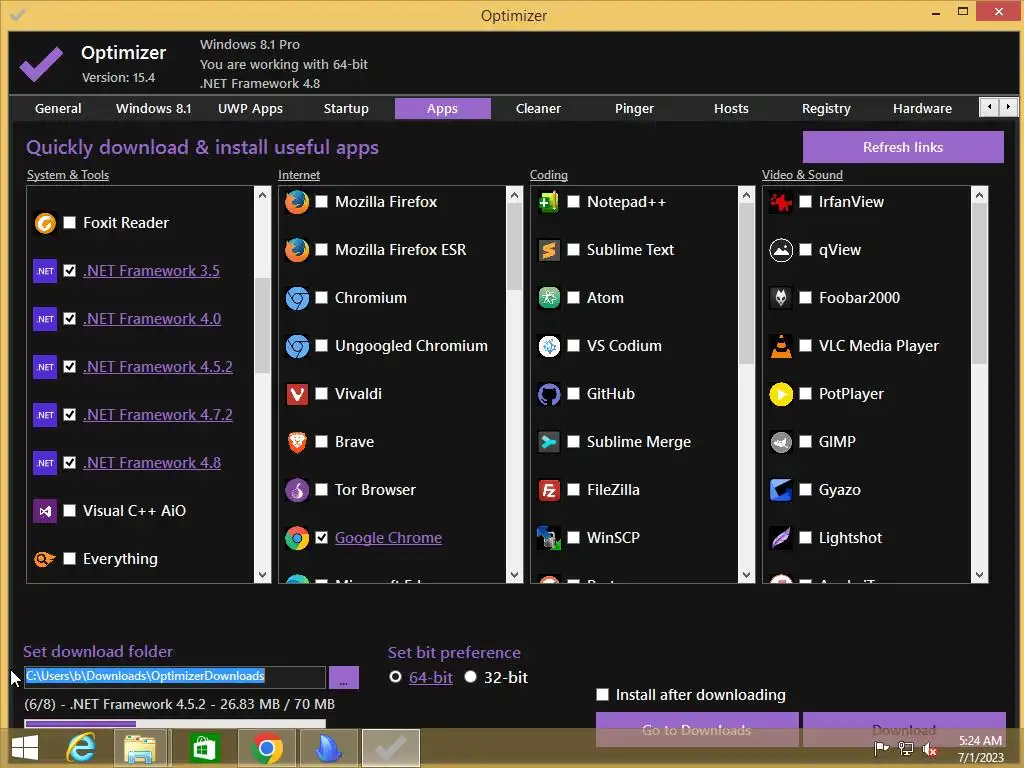Click the Lightshot feather icon
The width and height of the screenshot is (1024, 768).
pos(781,538)
